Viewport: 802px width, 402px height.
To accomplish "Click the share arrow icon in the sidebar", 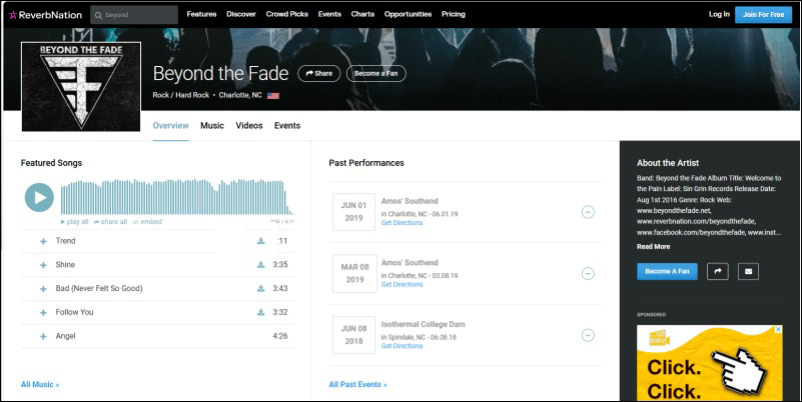I will coord(718,272).
